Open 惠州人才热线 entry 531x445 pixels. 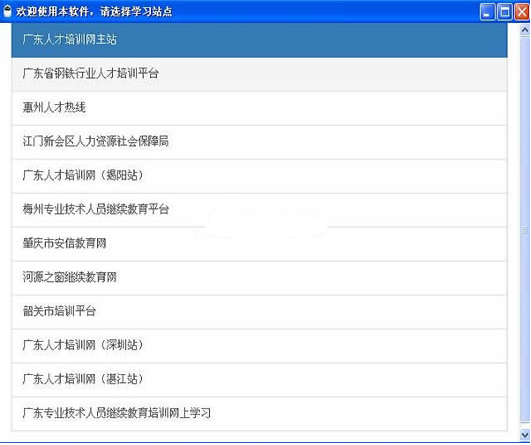pyautogui.click(x=259, y=108)
